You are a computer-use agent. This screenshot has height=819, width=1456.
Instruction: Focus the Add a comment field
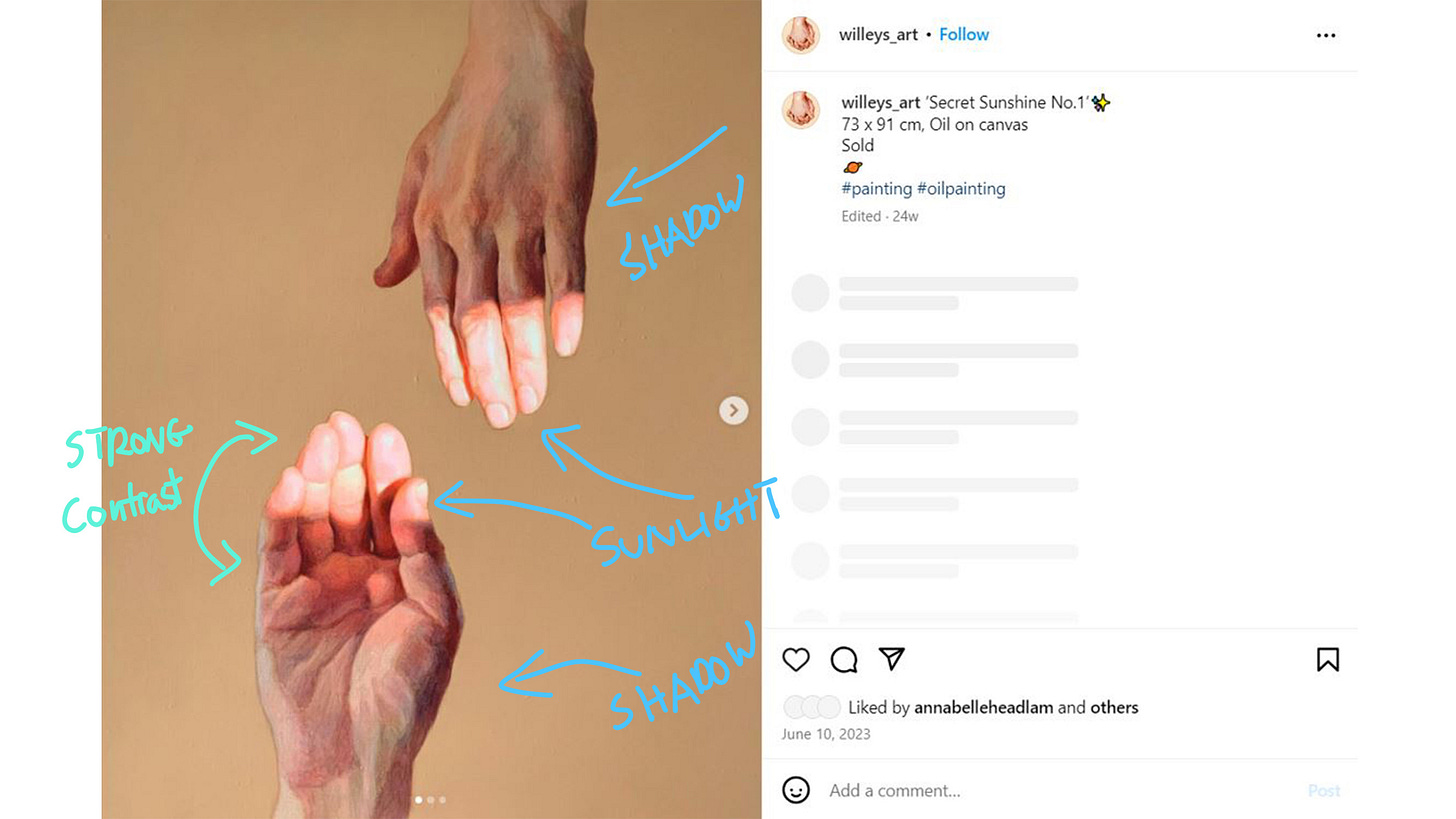tap(1060, 791)
